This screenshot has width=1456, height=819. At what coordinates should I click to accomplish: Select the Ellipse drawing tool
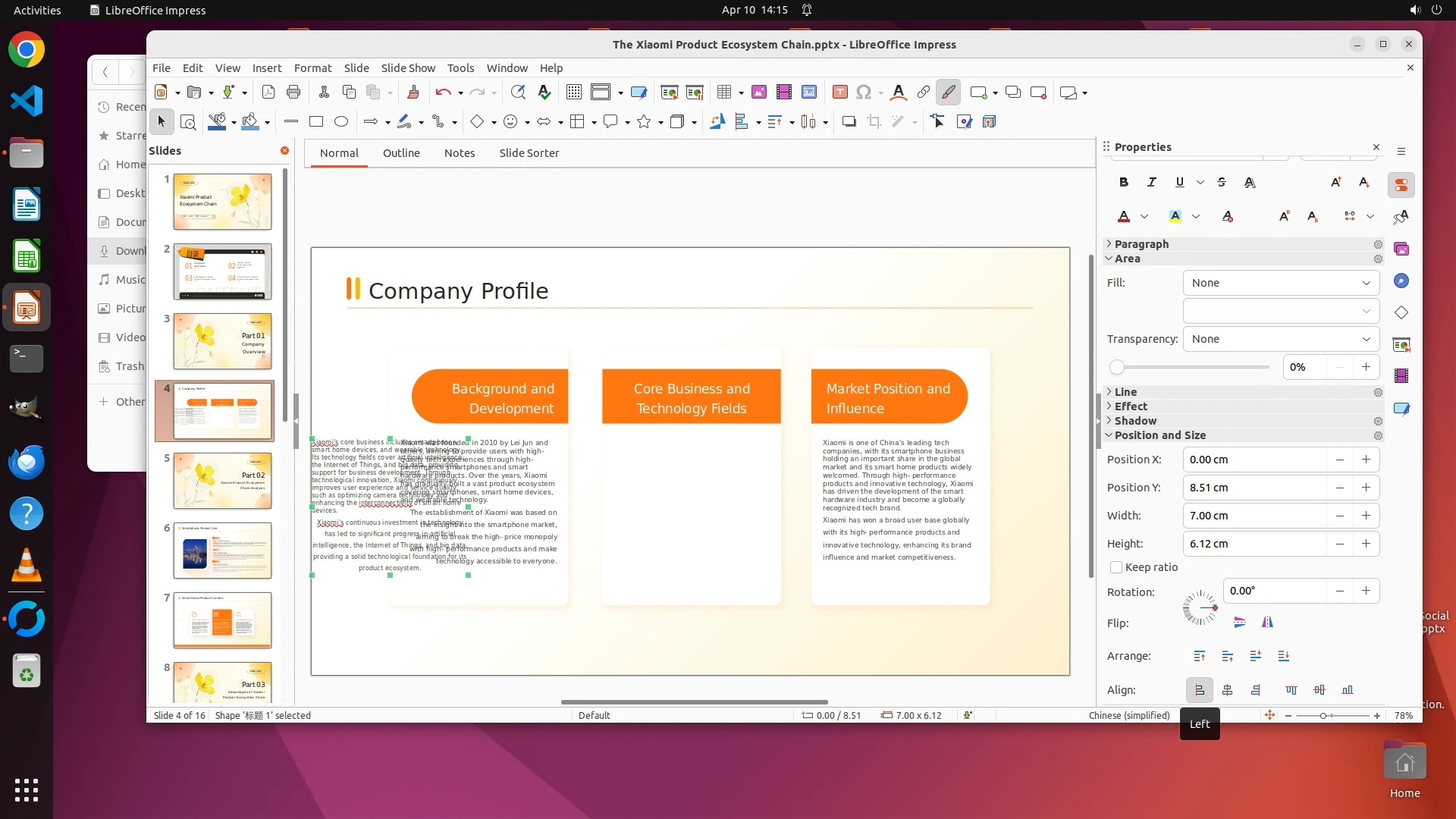click(341, 121)
